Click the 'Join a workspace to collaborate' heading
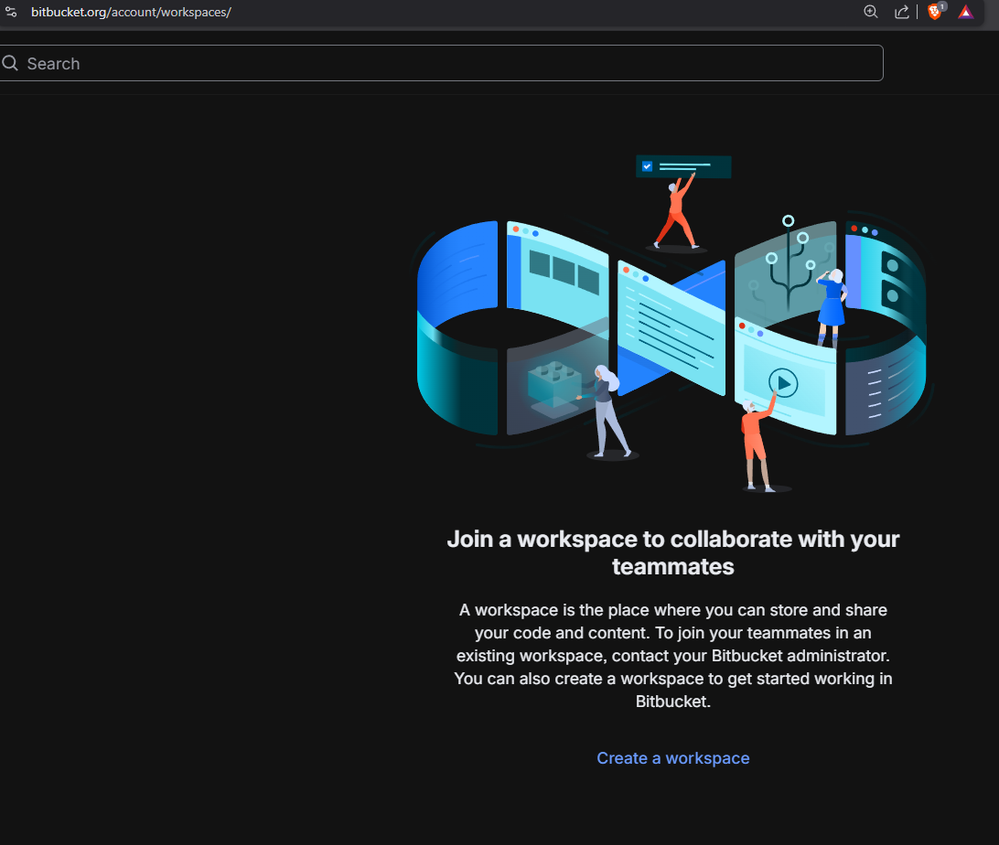The image size is (999, 845). [673, 552]
